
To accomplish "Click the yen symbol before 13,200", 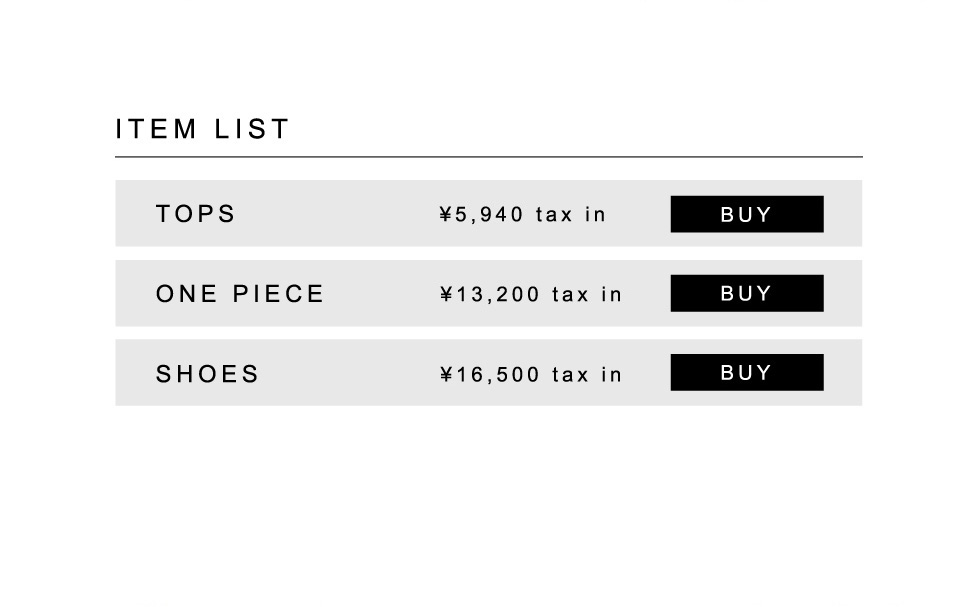I will [x=446, y=295].
